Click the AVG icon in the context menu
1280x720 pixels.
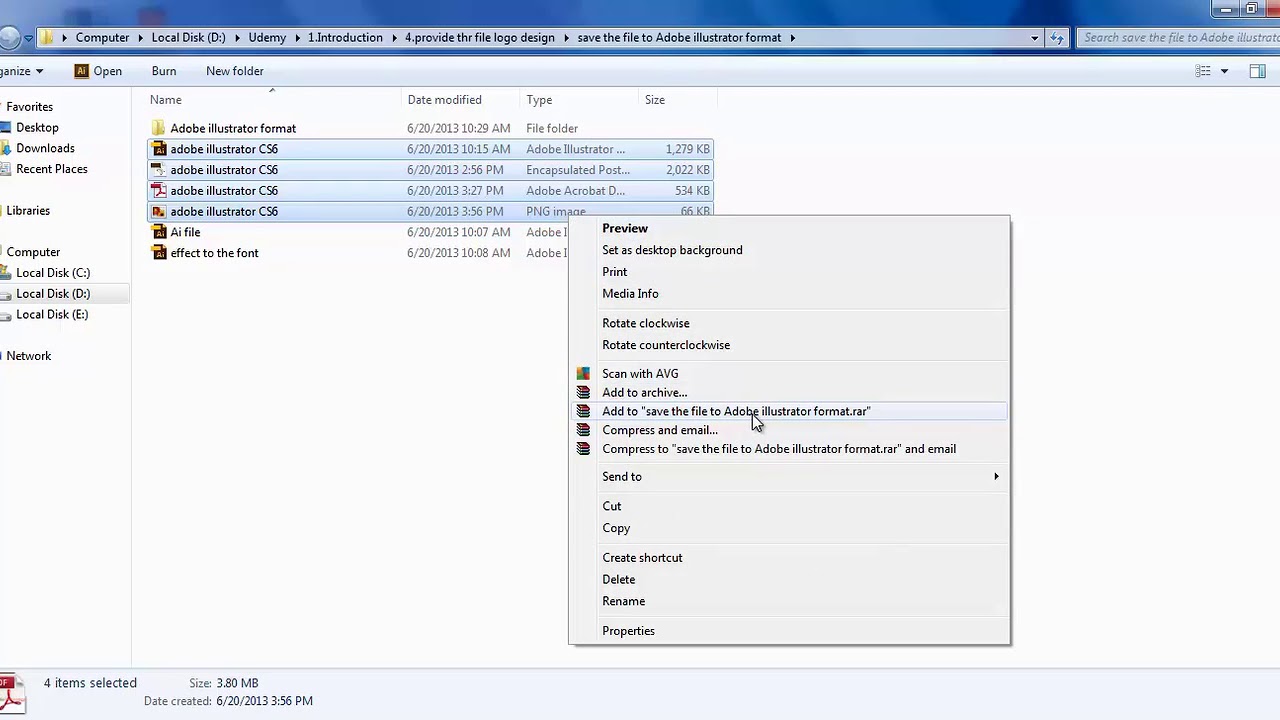[583, 374]
